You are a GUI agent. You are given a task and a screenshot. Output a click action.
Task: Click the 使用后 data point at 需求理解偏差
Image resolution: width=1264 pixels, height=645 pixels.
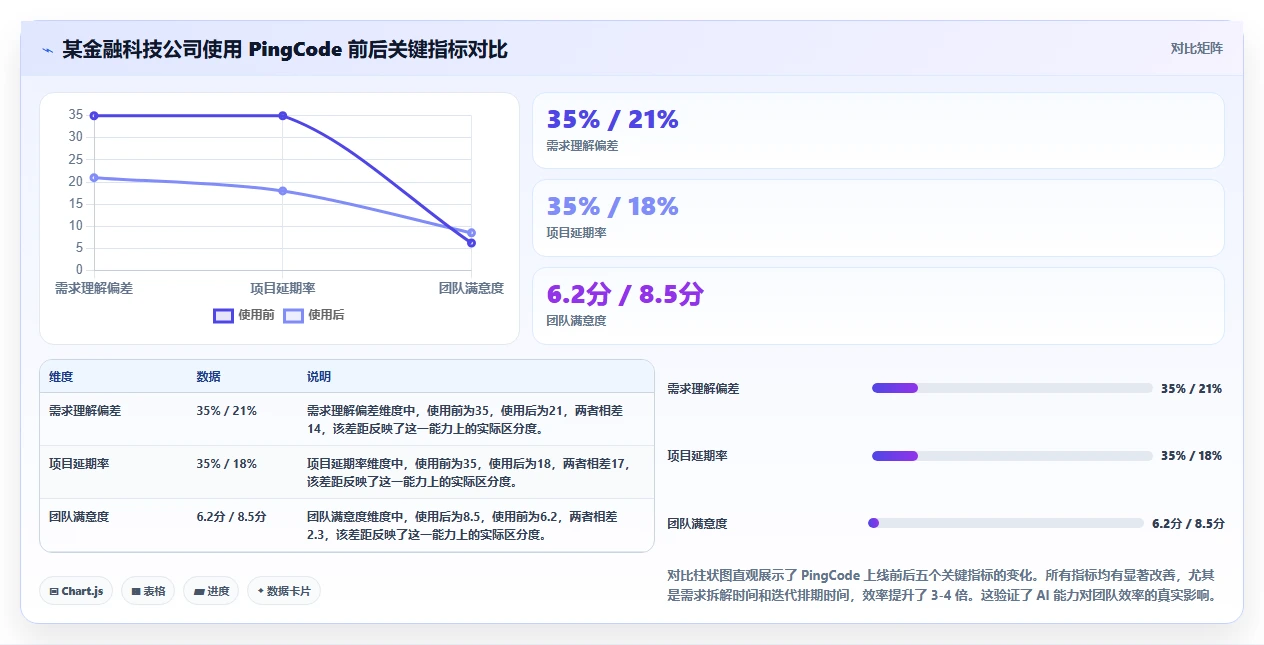tap(94, 178)
